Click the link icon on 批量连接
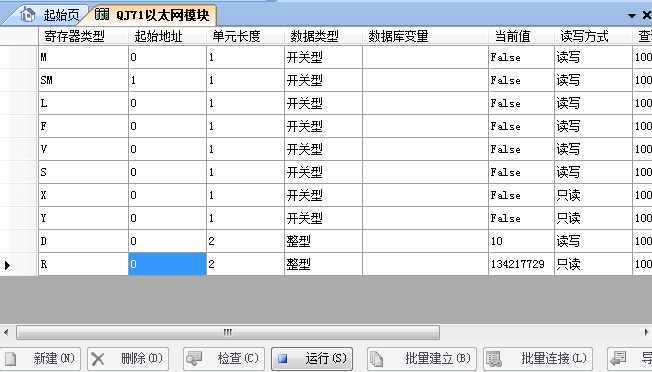This screenshot has height=372, width=652. tap(494, 359)
